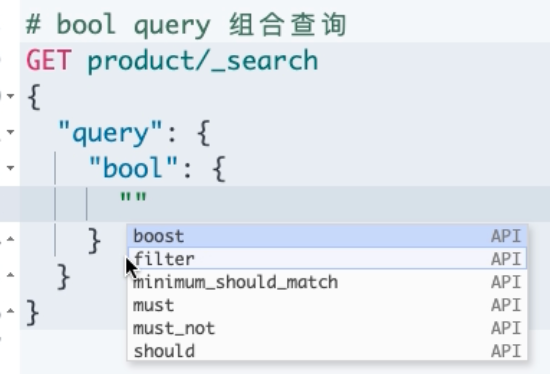Click the GET method keyword
The height and width of the screenshot is (374, 550).
click(49, 60)
